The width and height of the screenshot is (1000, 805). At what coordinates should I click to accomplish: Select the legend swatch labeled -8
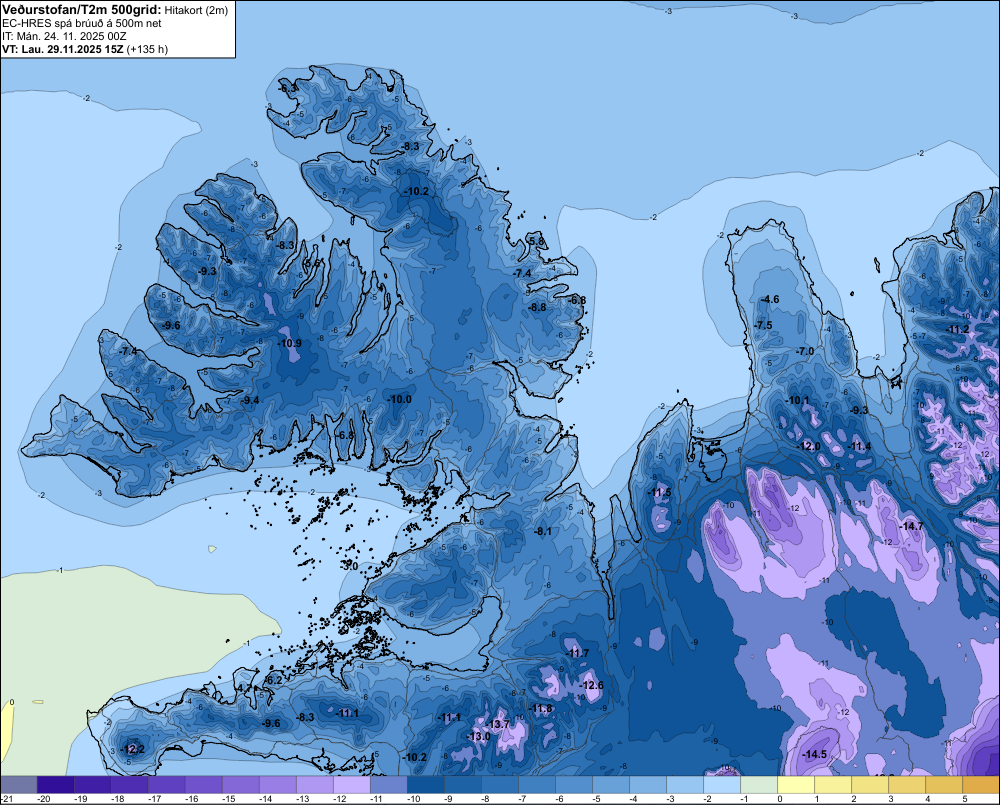click(499, 784)
